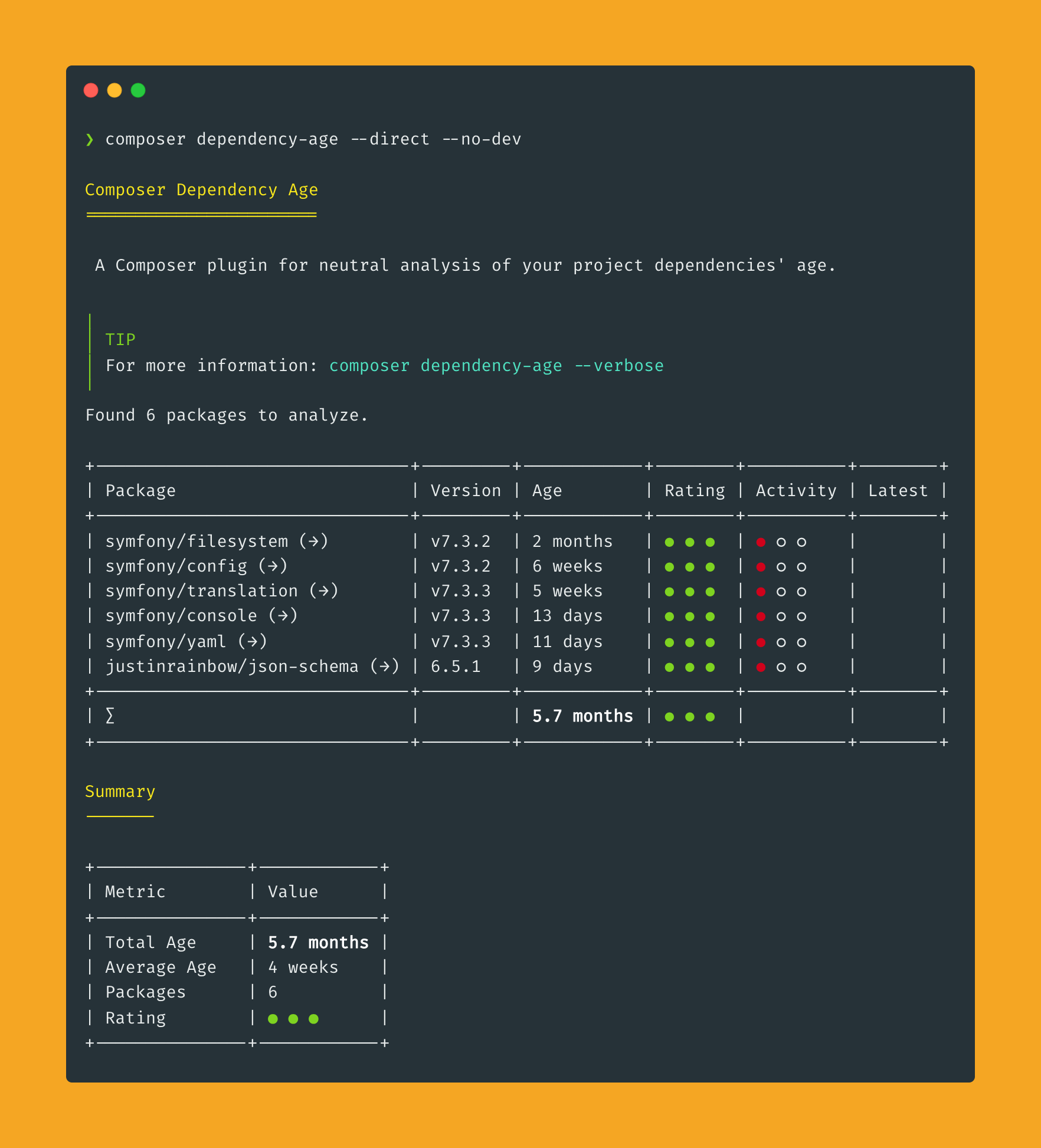Screen dimensions: 1041x1148
Task: Click the red activity dot for justinrainbow/json-schema
Action: pos(761,667)
